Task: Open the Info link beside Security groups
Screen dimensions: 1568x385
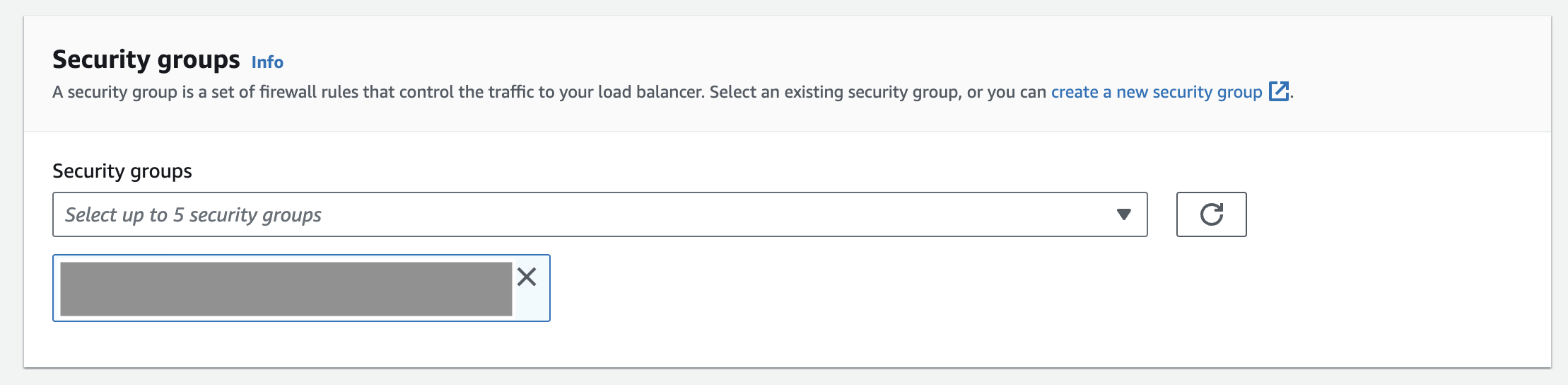Action: 267,62
